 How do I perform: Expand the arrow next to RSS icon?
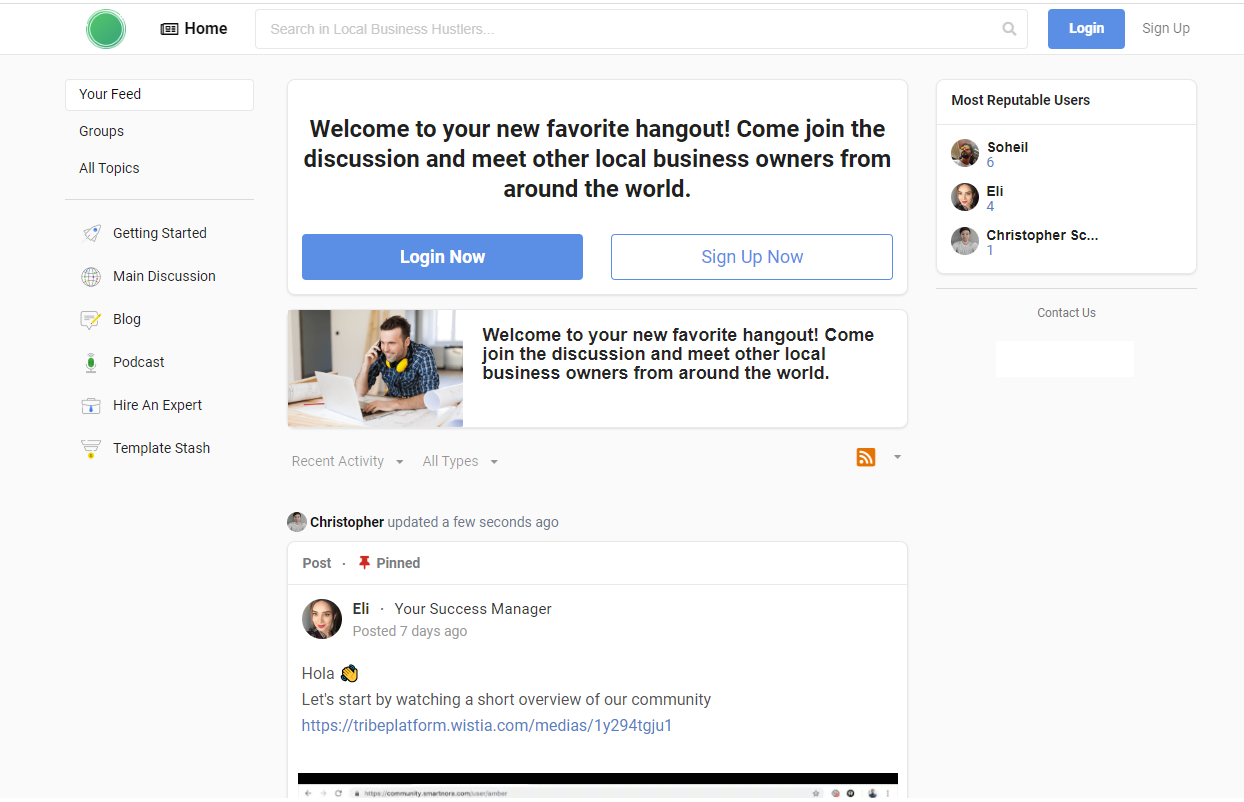coord(897,457)
